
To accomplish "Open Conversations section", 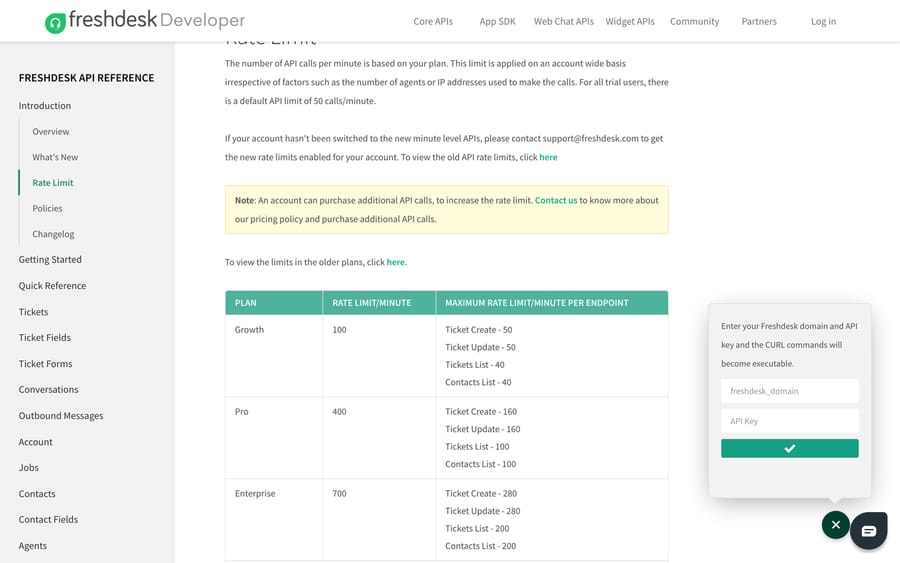I will (x=48, y=390).
